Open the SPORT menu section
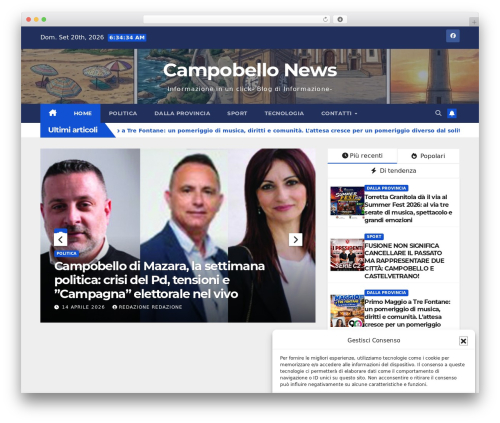This screenshot has width=500, height=423. click(x=237, y=113)
